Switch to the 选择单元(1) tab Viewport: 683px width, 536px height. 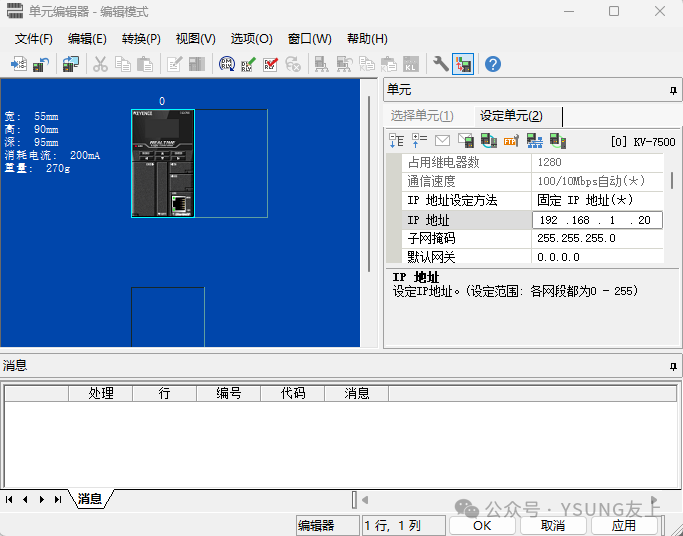tap(421, 116)
